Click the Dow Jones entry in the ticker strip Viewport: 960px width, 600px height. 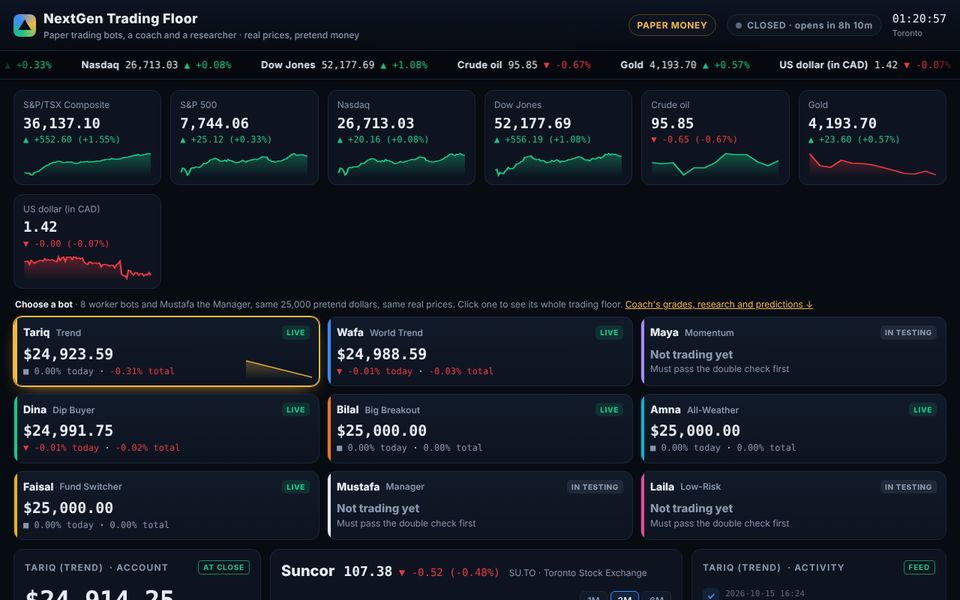(x=344, y=65)
